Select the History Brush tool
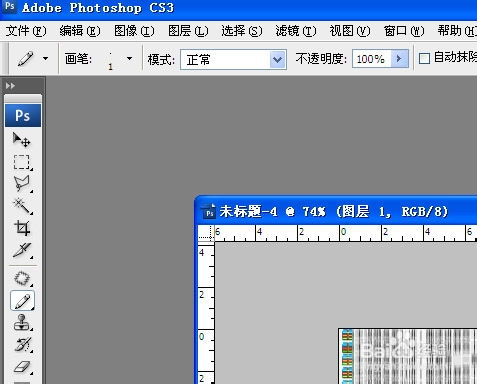 pos(22,345)
